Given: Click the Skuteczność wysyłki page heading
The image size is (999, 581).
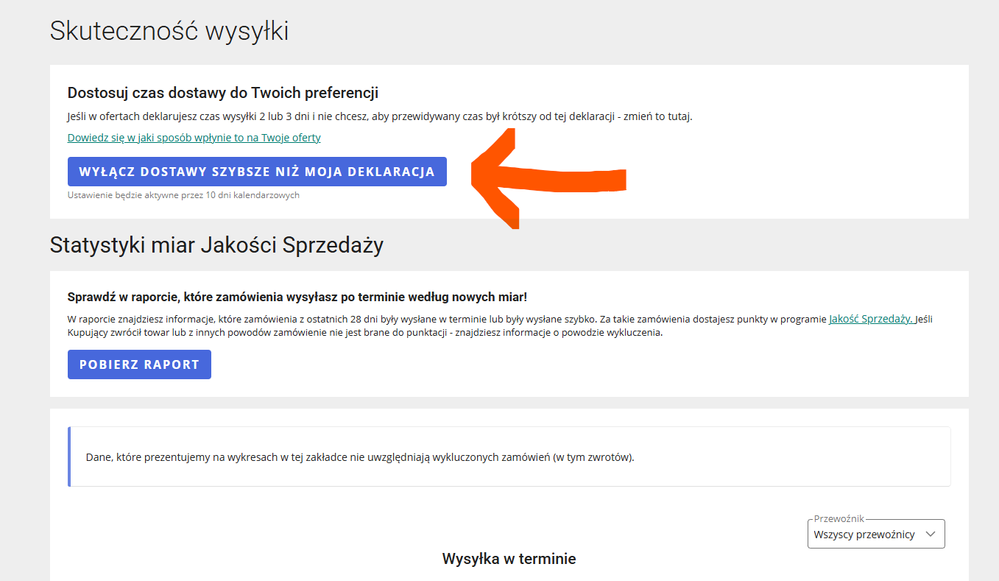Looking at the screenshot, I should coord(169,32).
